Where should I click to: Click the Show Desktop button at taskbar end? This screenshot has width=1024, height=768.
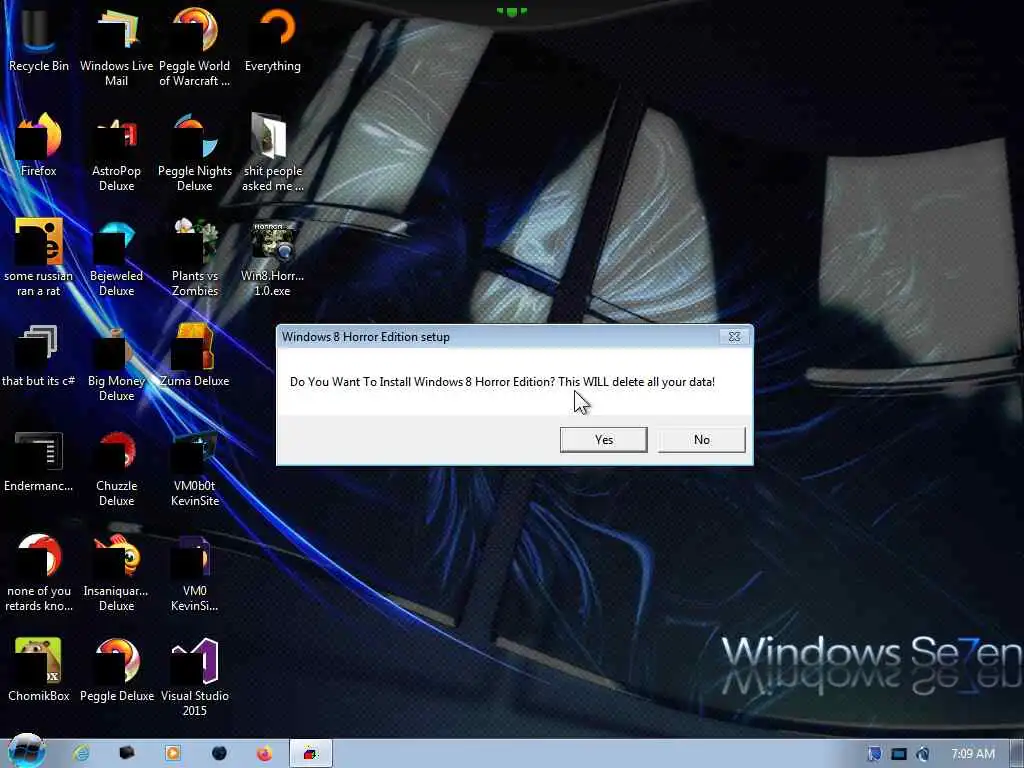(x=1016, y=754)
